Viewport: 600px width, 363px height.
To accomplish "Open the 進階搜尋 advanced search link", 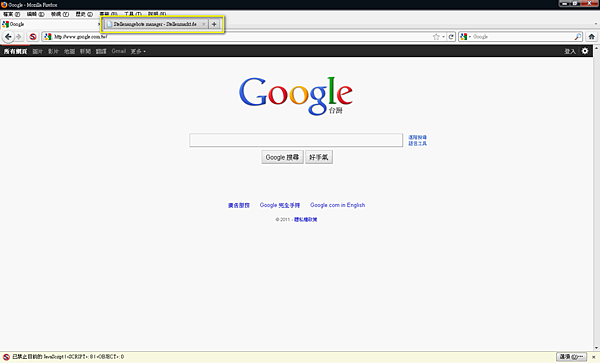I will (417, 137).
